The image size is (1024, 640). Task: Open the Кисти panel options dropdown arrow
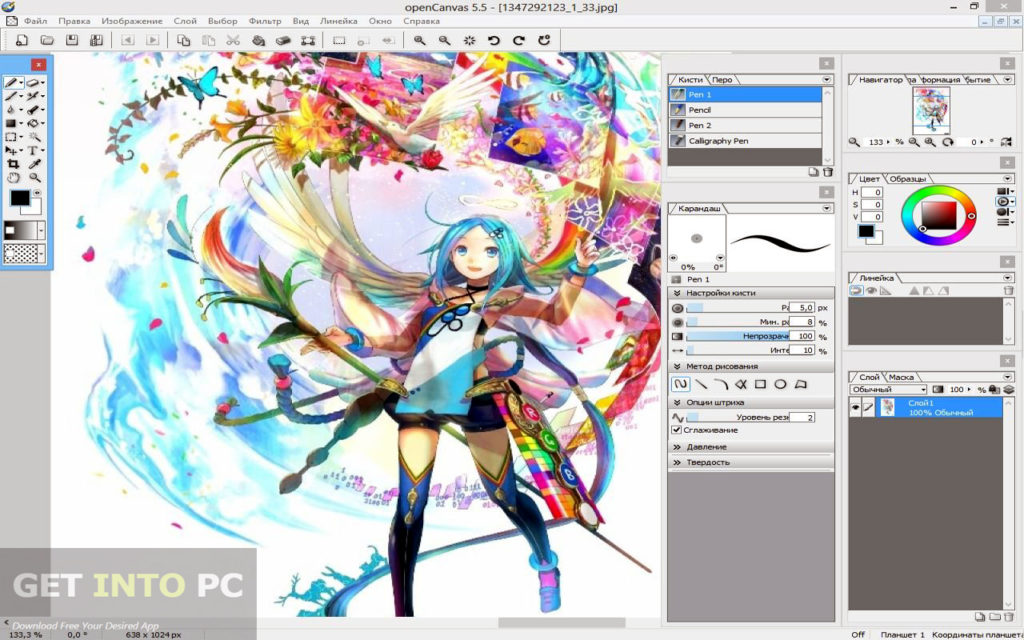coord(827,80)
